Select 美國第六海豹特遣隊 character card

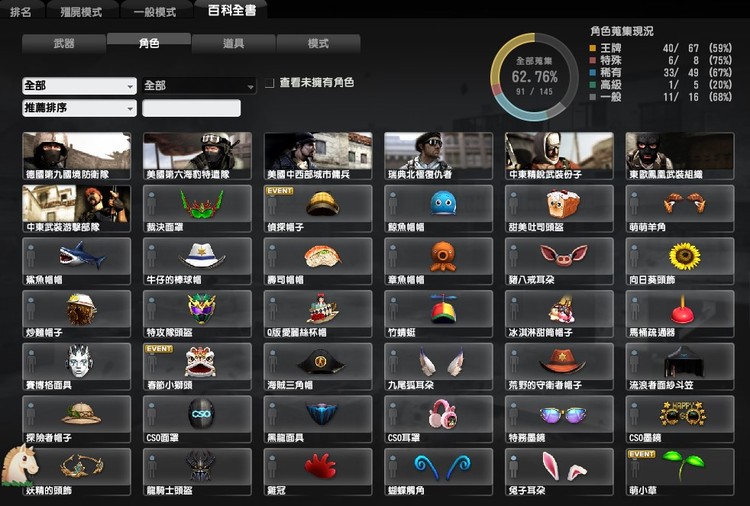point(197,156)
